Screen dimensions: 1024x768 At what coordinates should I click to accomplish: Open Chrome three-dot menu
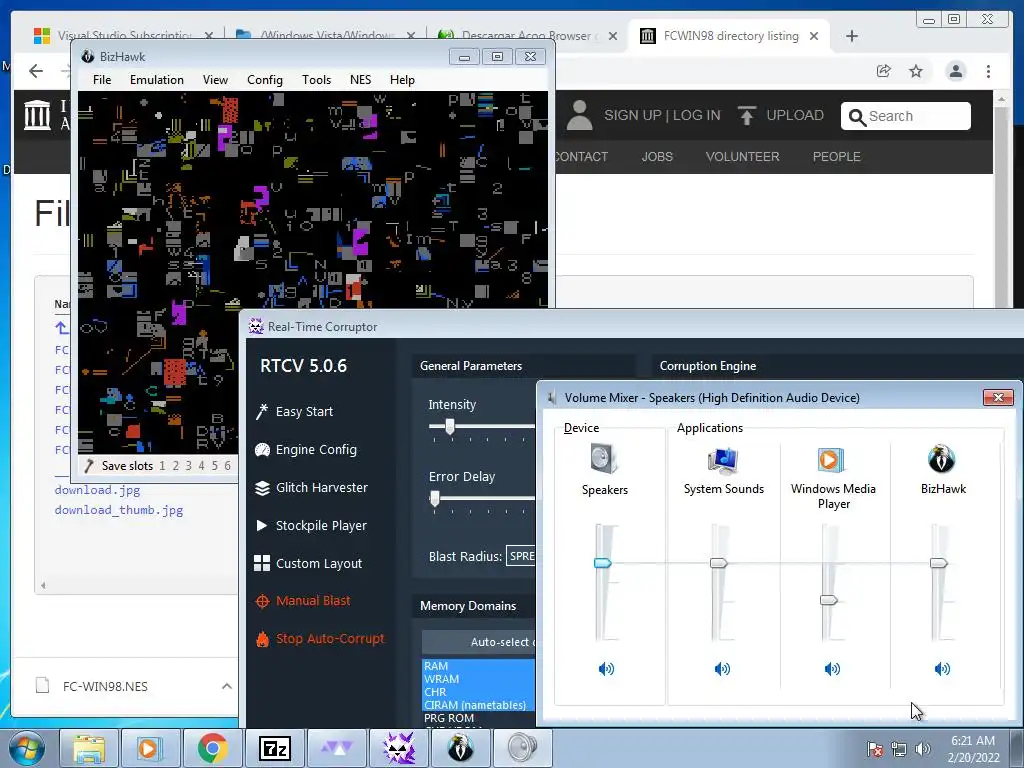click(988, 71)
